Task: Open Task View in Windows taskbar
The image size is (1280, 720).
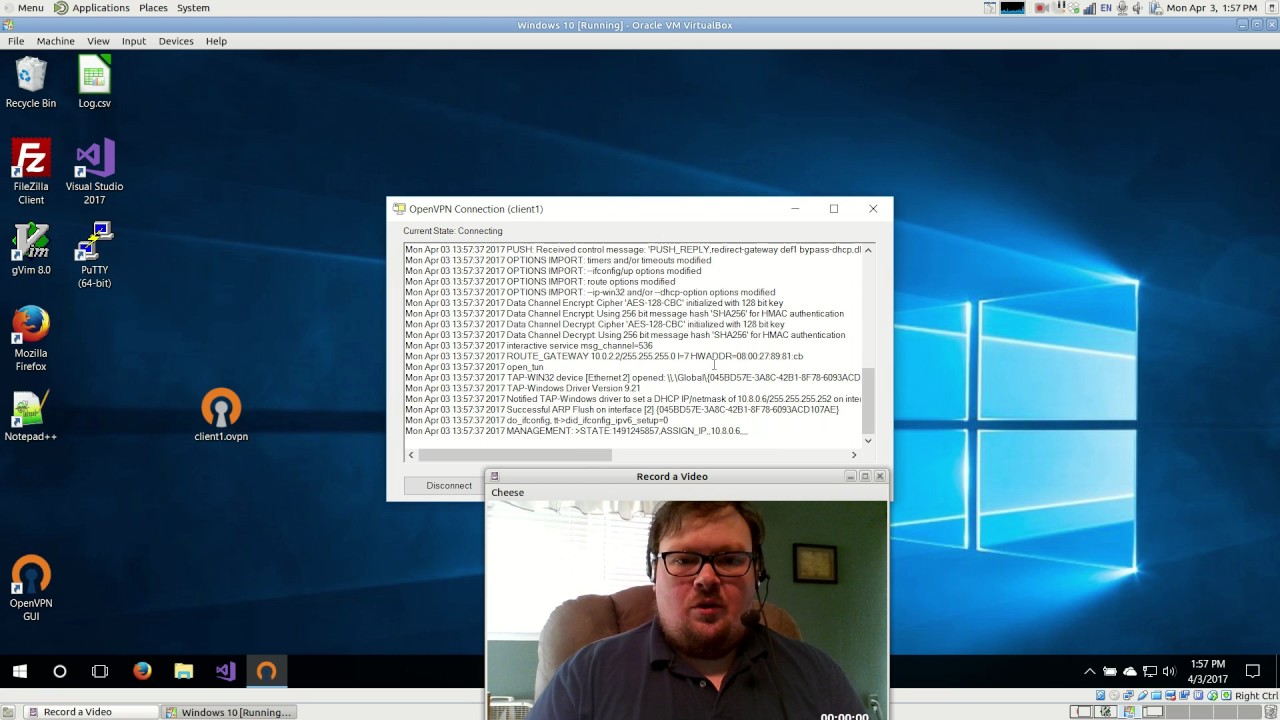Action: (100, 671)
